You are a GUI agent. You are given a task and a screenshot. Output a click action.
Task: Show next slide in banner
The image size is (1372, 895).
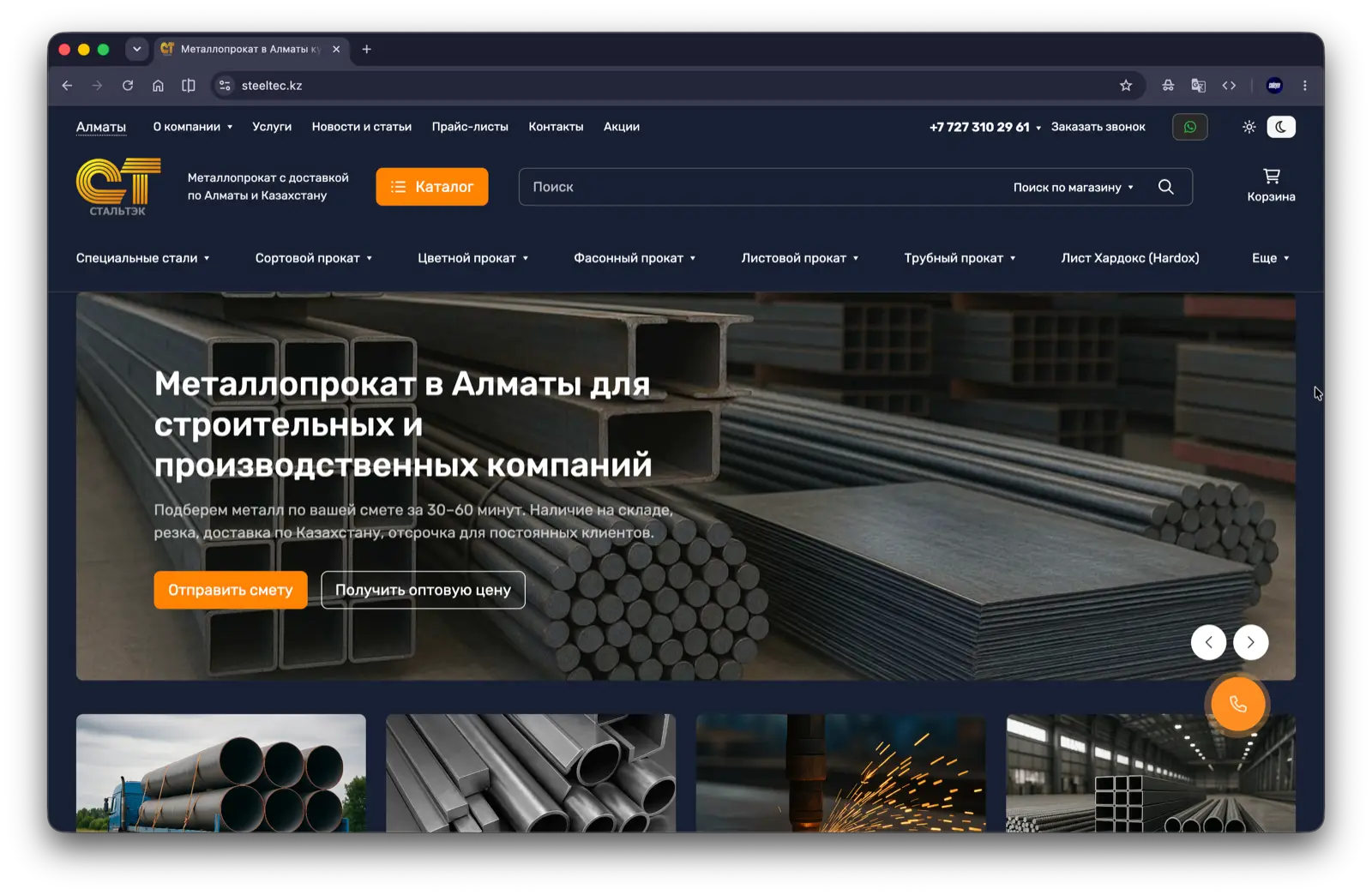[x=1250, y=642]
